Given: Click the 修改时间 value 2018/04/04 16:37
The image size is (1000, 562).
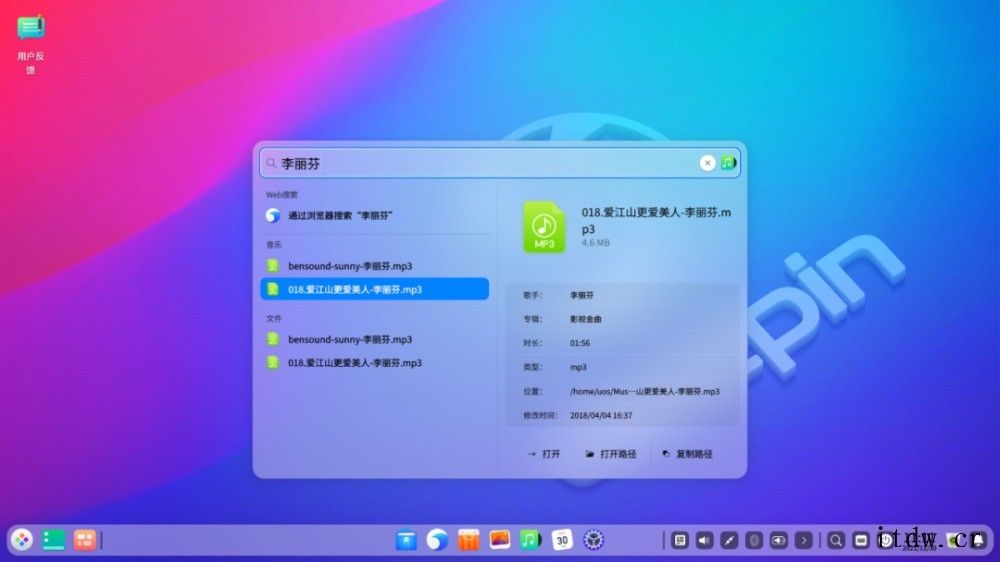Looking at the screenshot, I should [601, 415].
